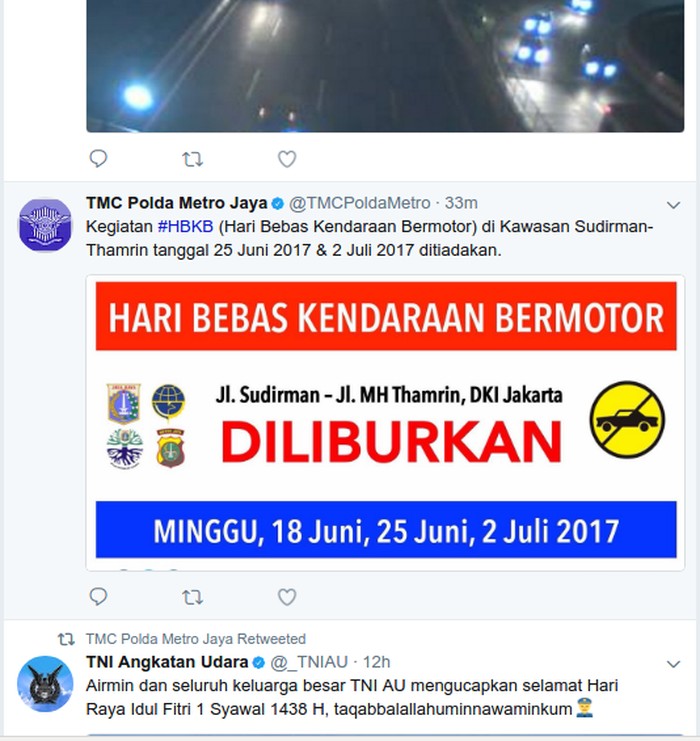Click the TMC Polda Metro Jaya Retweeted label
This screenshot has width=700, height=741.
pos(196,638)
